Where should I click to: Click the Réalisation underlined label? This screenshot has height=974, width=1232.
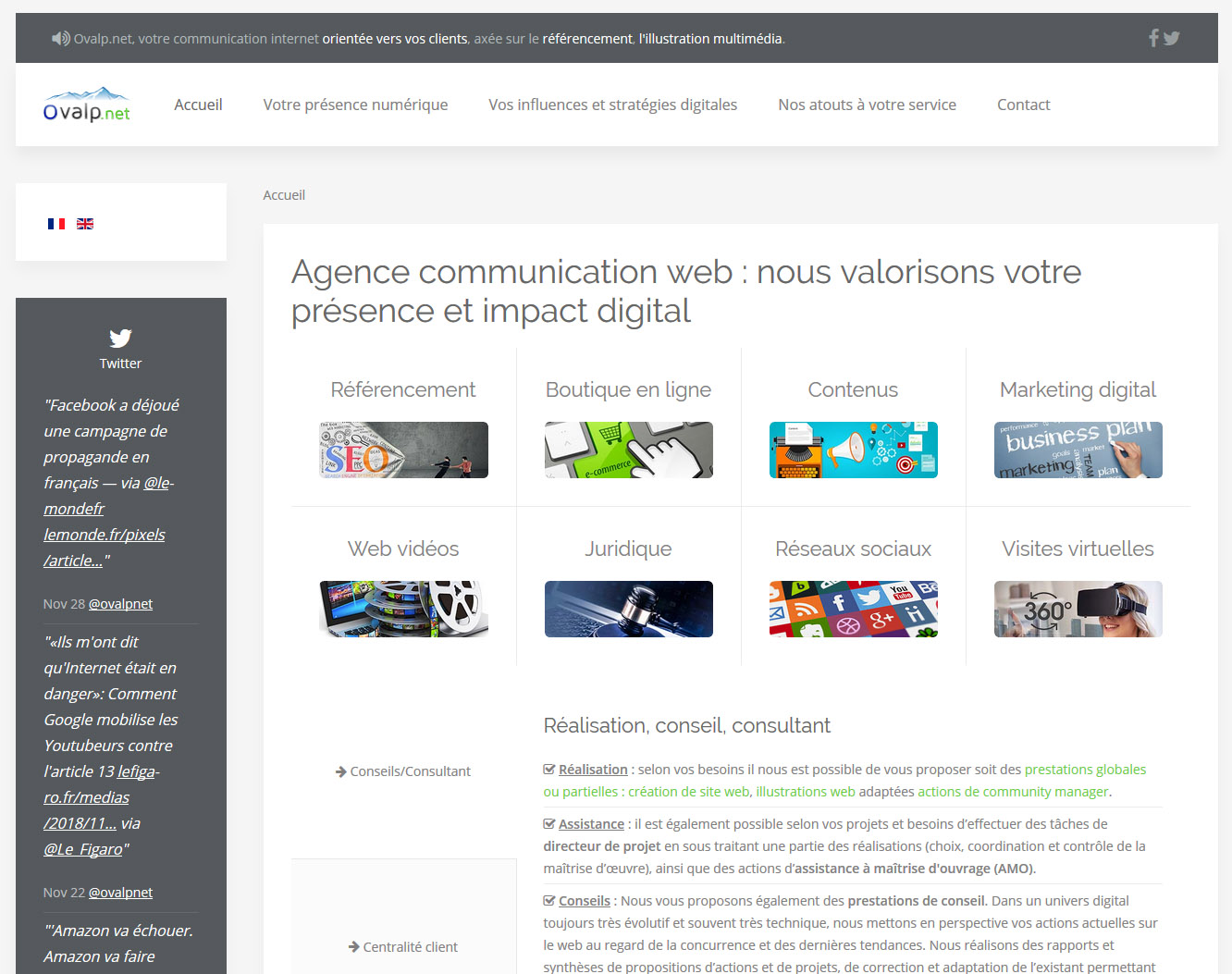tap(593, 770)
